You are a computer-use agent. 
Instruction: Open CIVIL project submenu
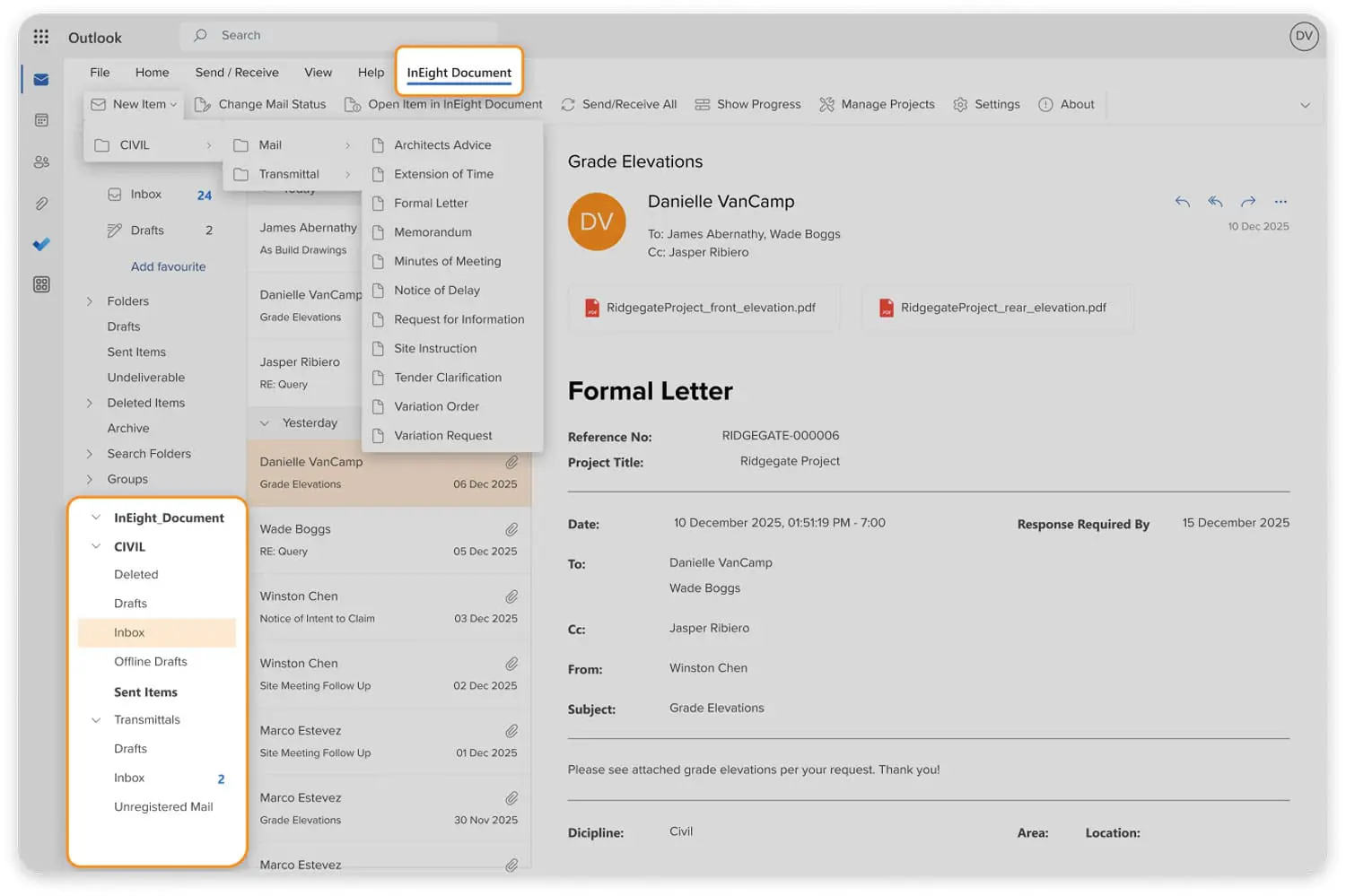(x=153, y=145)
